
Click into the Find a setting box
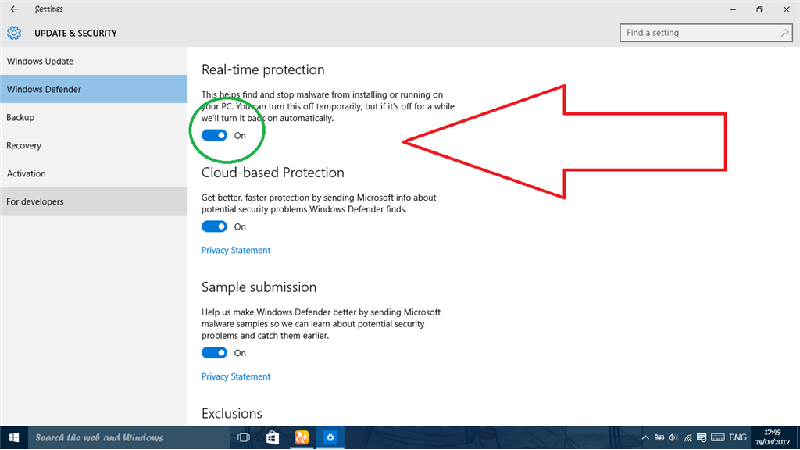(x=706, y=33)
